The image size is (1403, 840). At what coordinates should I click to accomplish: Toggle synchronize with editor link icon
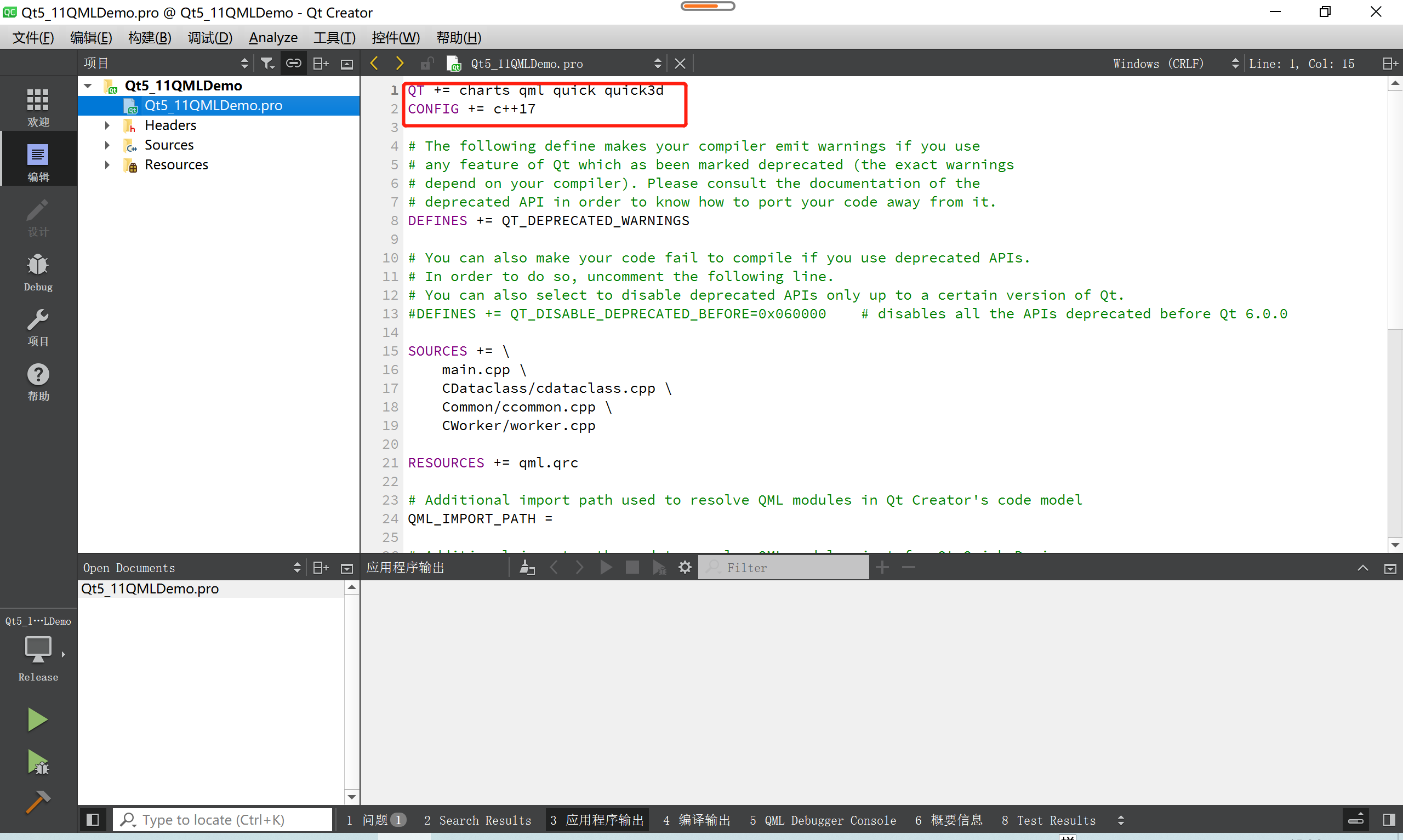click(x=293, y=64)
